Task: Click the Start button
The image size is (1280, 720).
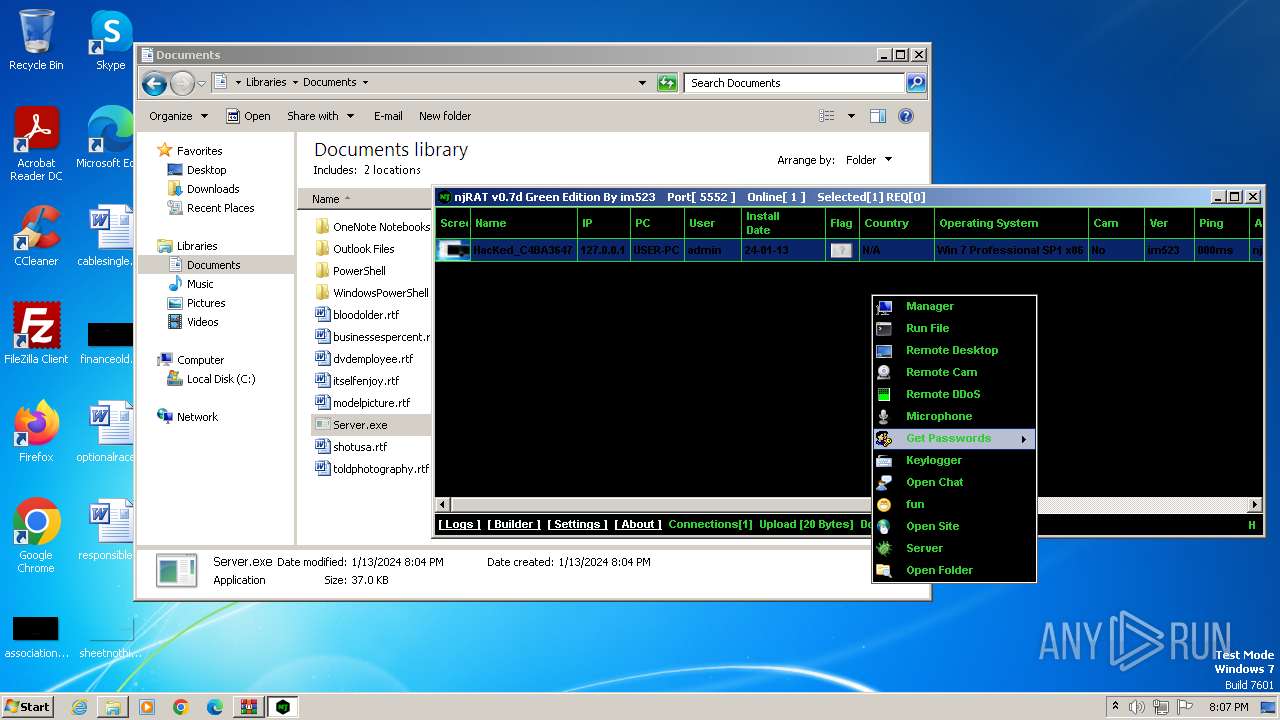Action: pyautogui.click(x=27, y=706)
